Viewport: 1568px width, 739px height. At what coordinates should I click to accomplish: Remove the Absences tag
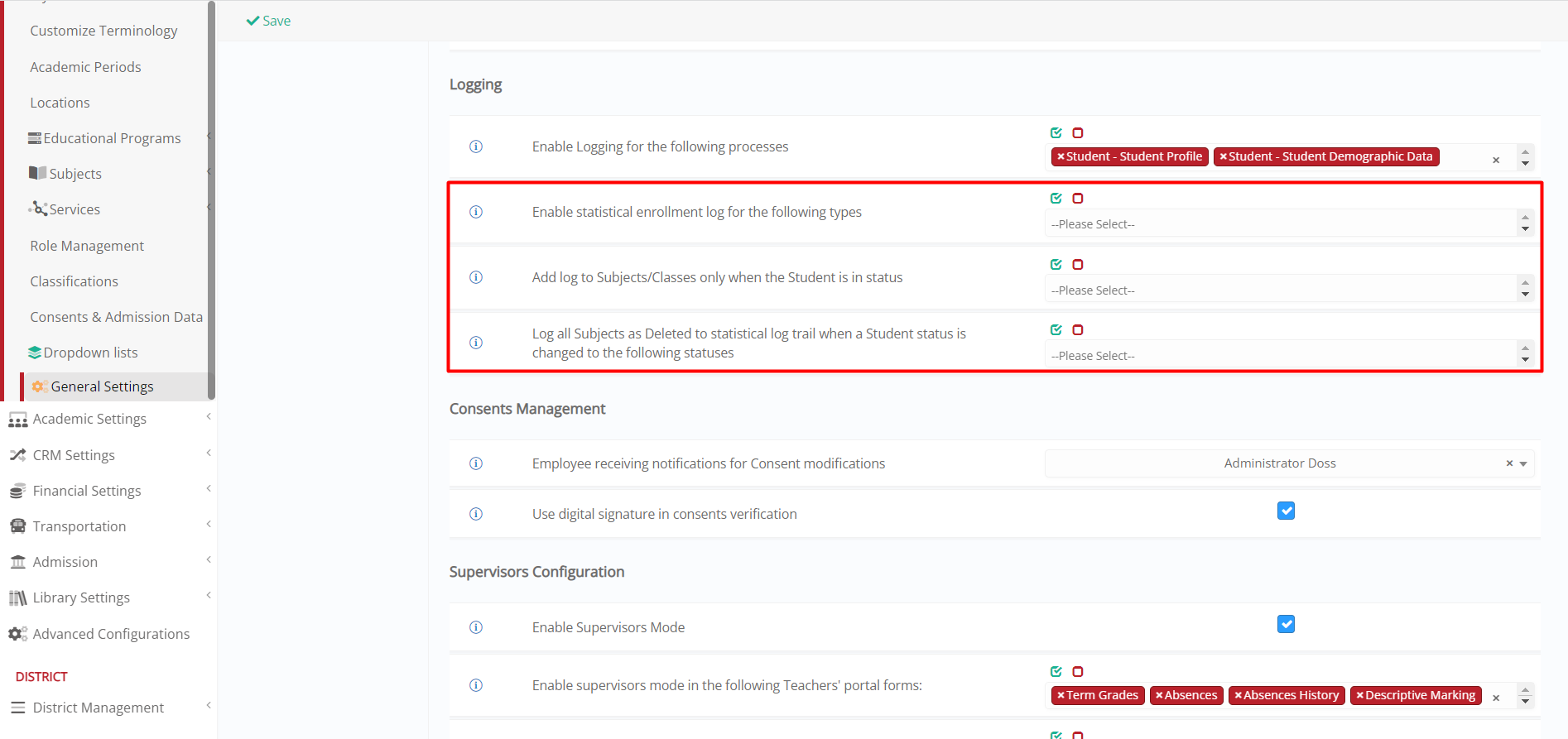point(1159,695)
